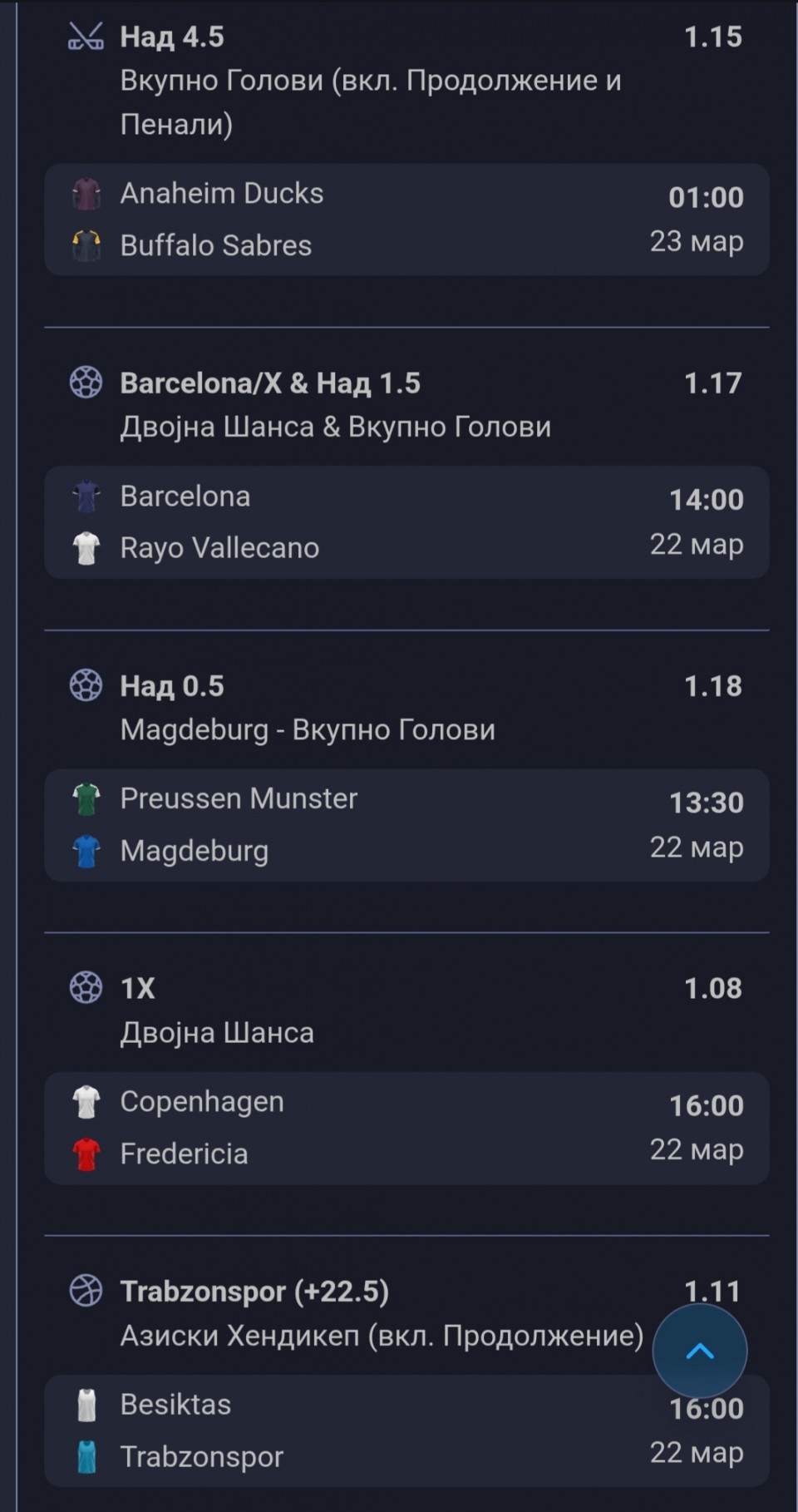This screenshot has width=798, height=1512.
Task: Click the Buffalo Sabres jersey icon
Action: pyautogui.click(x=86, y=246)
